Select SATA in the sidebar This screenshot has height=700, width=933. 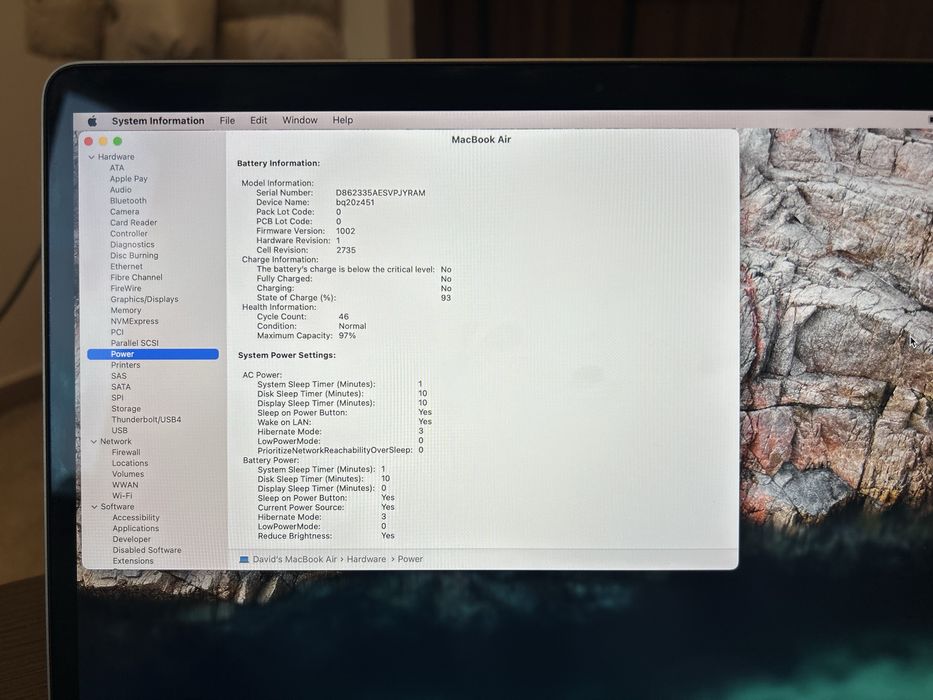point(121,387)
